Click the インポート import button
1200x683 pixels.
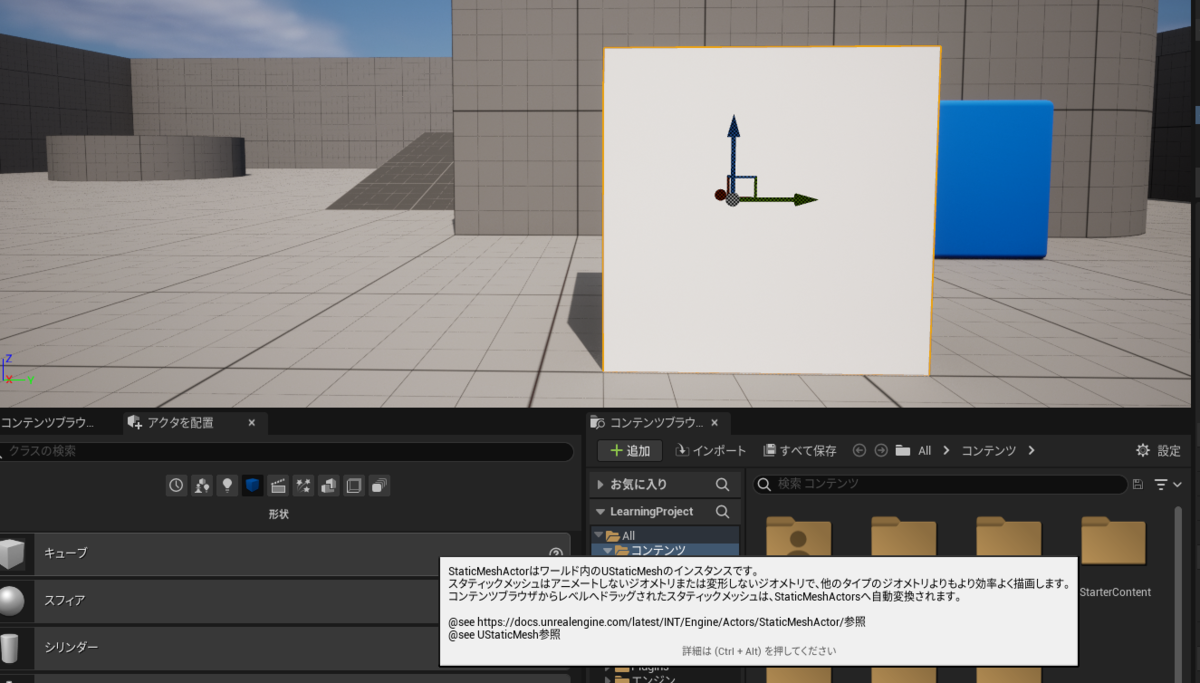[711, 450]
